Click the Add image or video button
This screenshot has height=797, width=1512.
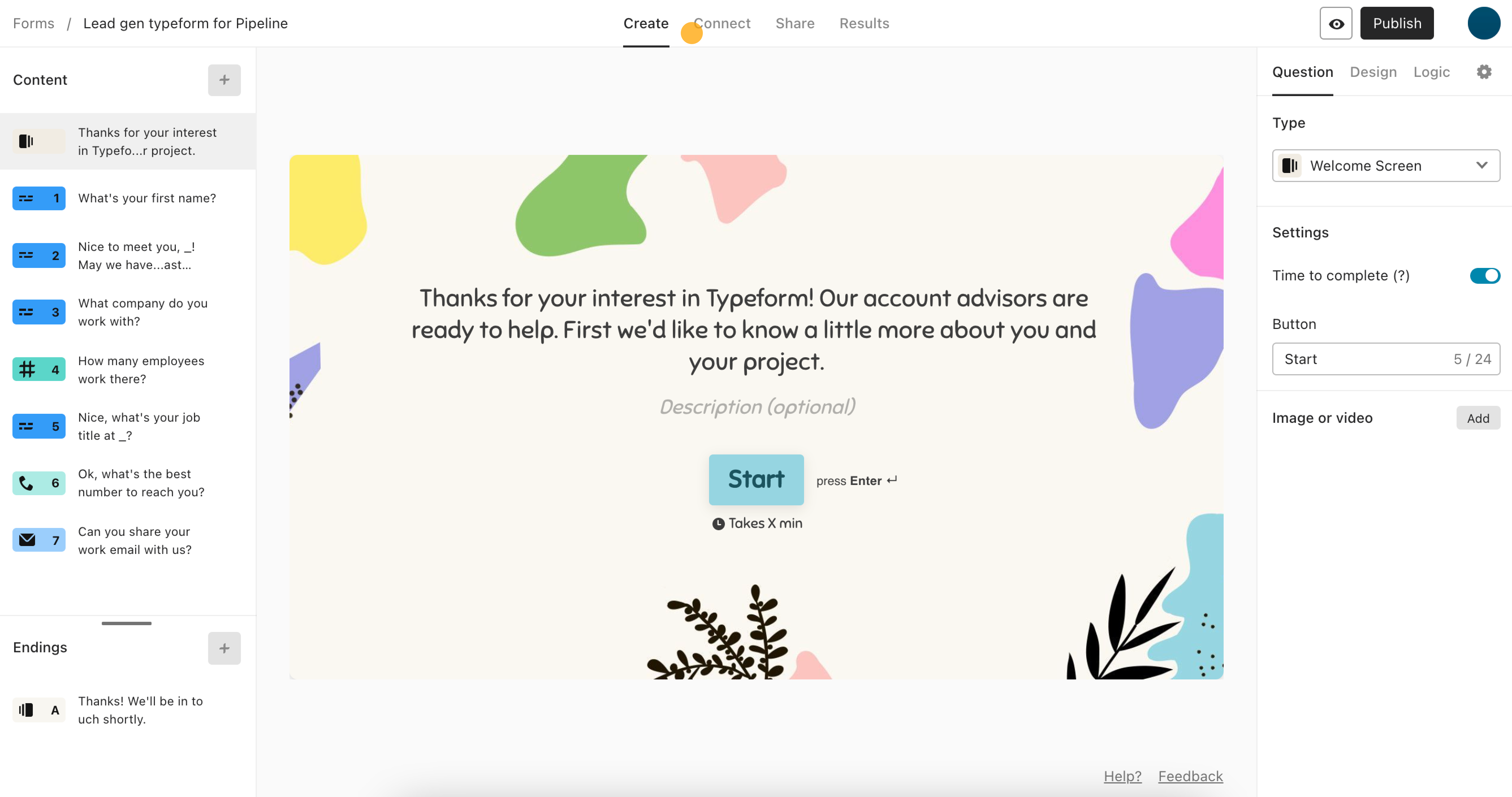(x=1478, y=418)
